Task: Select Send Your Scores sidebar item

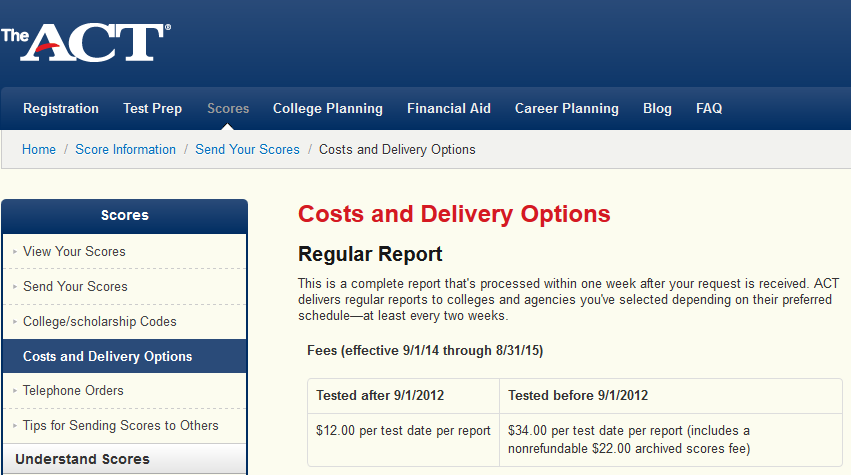Action: (75, 286)
